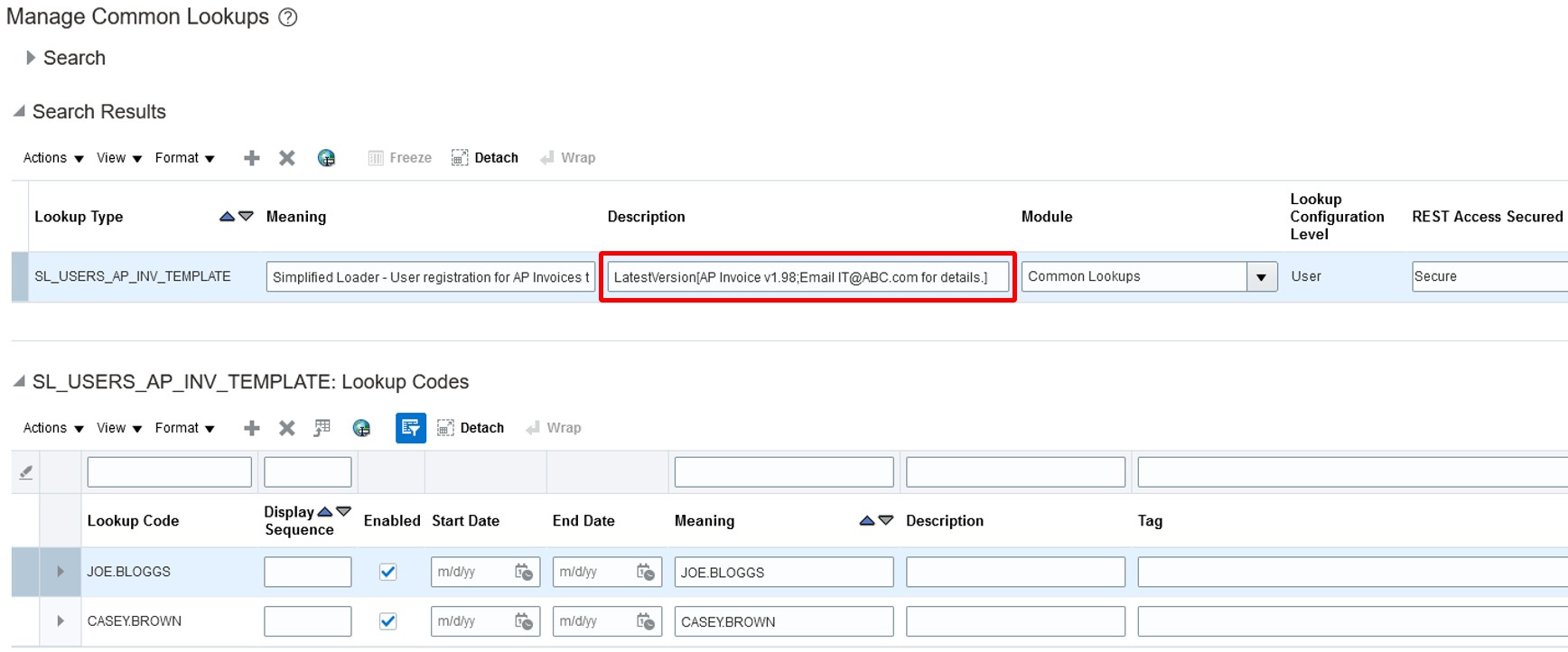Open Format menu in Search Results toolbar
1568x652 pixels.
pos(184,158)
